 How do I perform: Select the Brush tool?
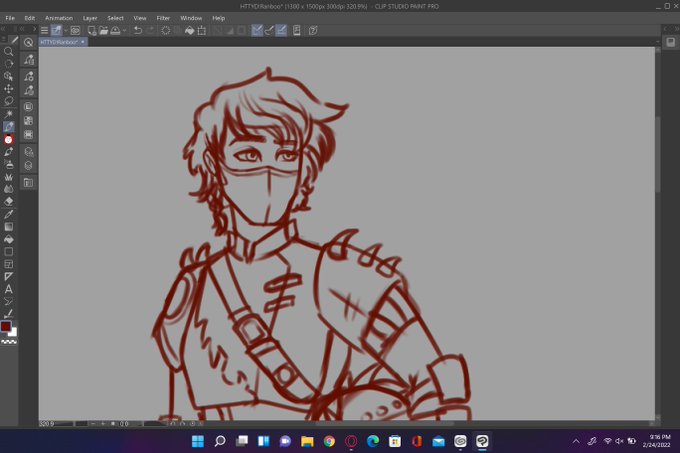pyautogui.click(x=8, y=152)
